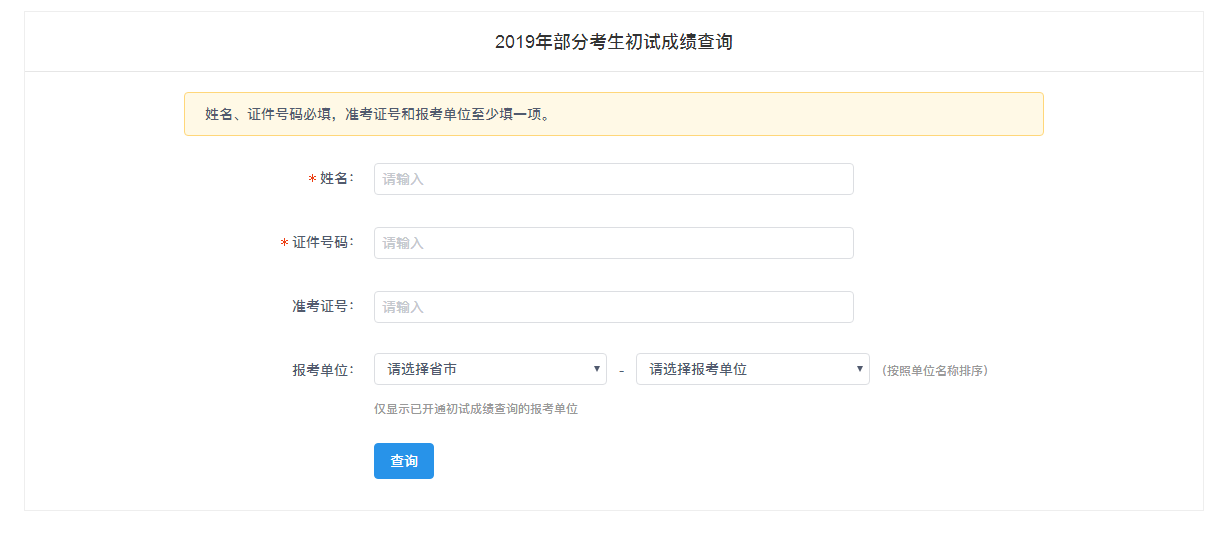Open the 请选择报考单位 institution dropdown
The height and width of the screenshot is (536, 1216).
(752, 369)
